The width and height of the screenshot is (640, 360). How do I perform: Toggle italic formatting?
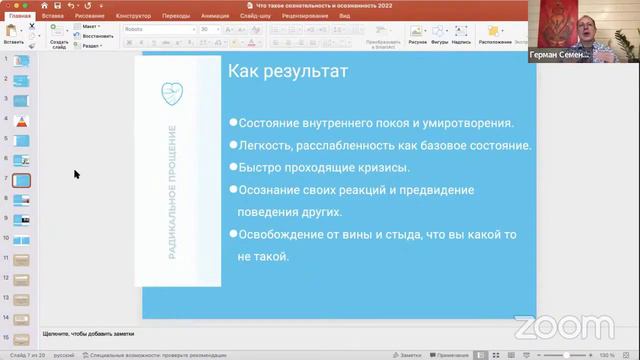[x=141, y=43]
